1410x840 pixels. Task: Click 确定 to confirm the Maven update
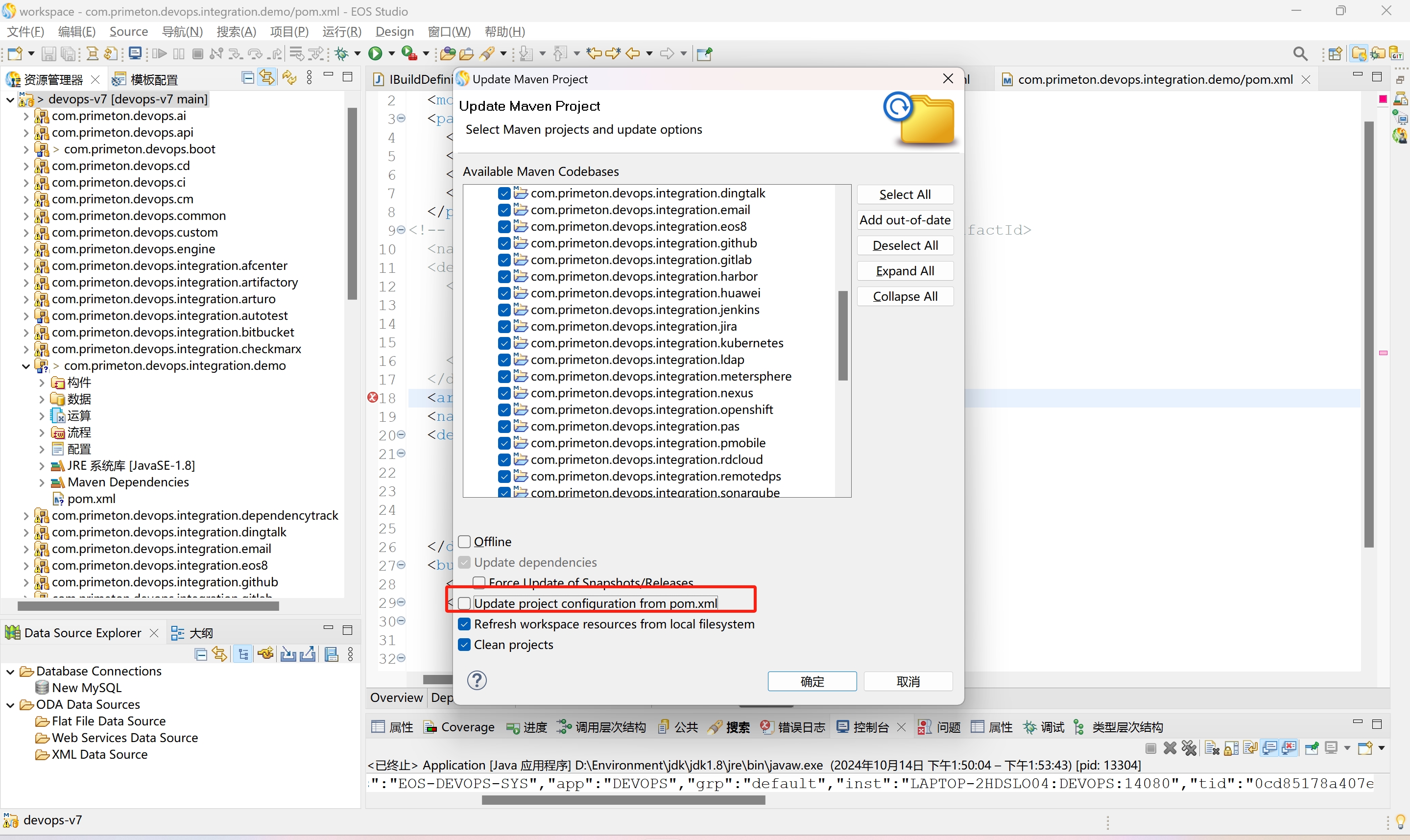812,681
